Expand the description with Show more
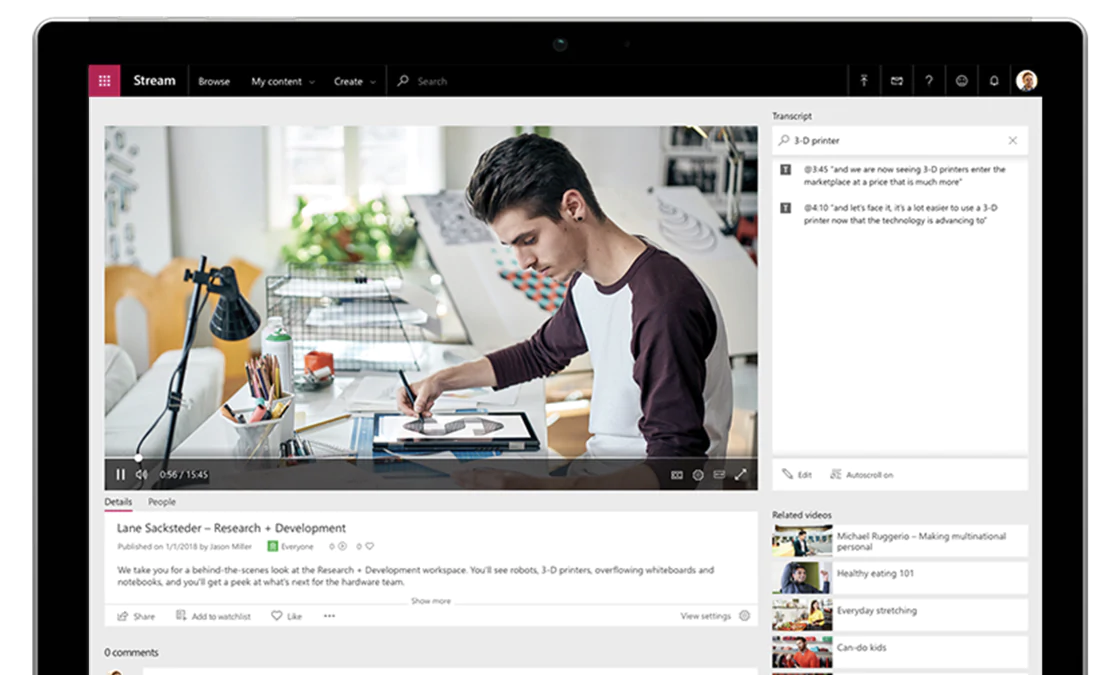This screenshot has width=1114, height=675. (x=431, y=601)
